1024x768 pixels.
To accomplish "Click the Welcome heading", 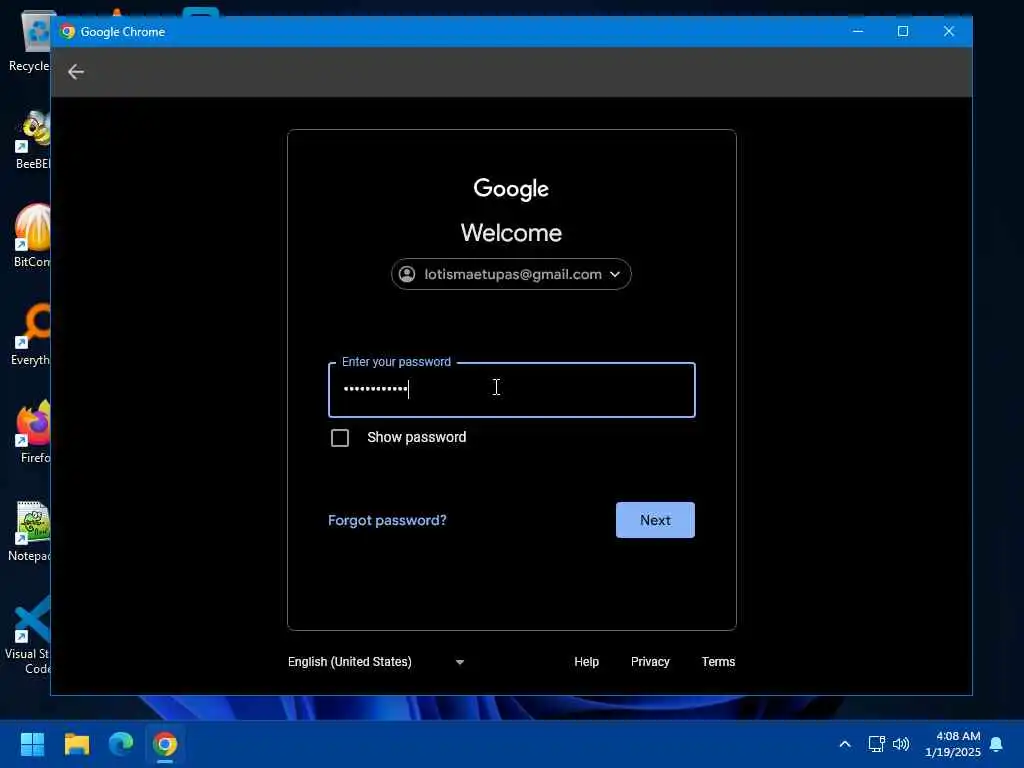I will pos(511,233).
